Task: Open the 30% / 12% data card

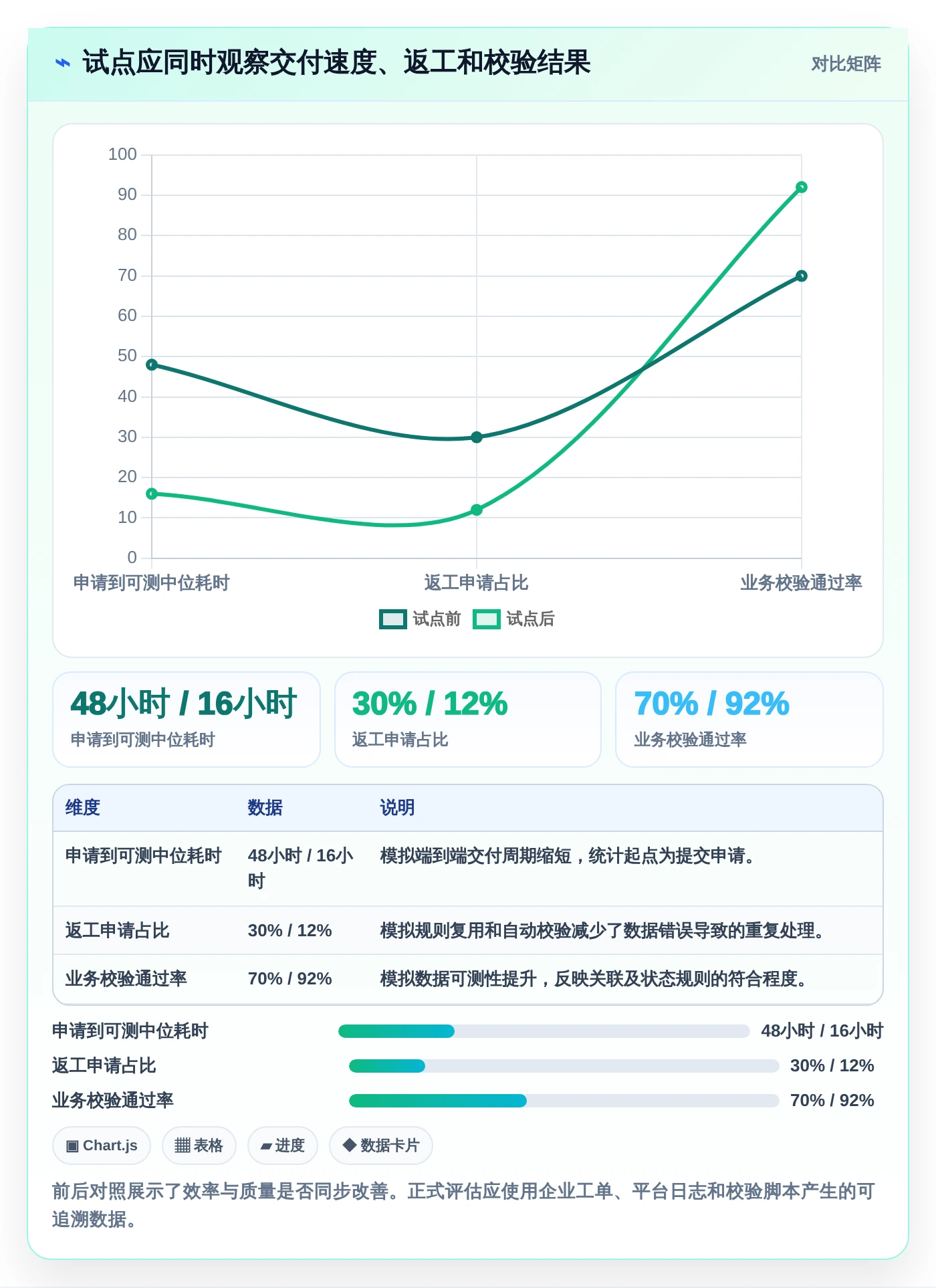Action: [468, 720]
